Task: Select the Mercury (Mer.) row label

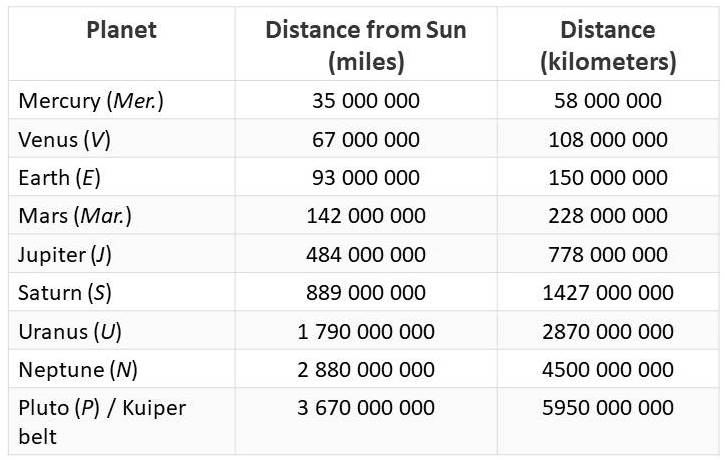Action: (x=91, y=101)
